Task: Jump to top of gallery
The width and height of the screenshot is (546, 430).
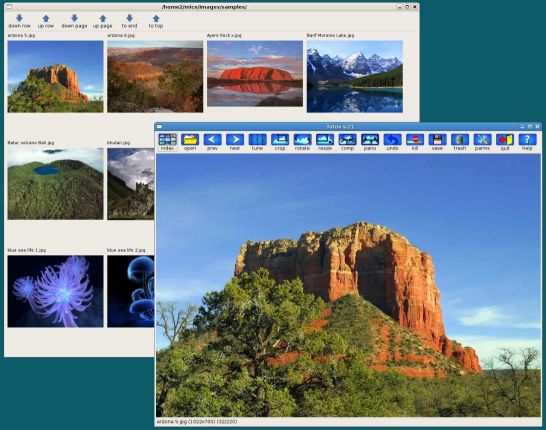Action: (x=156, y=21)
